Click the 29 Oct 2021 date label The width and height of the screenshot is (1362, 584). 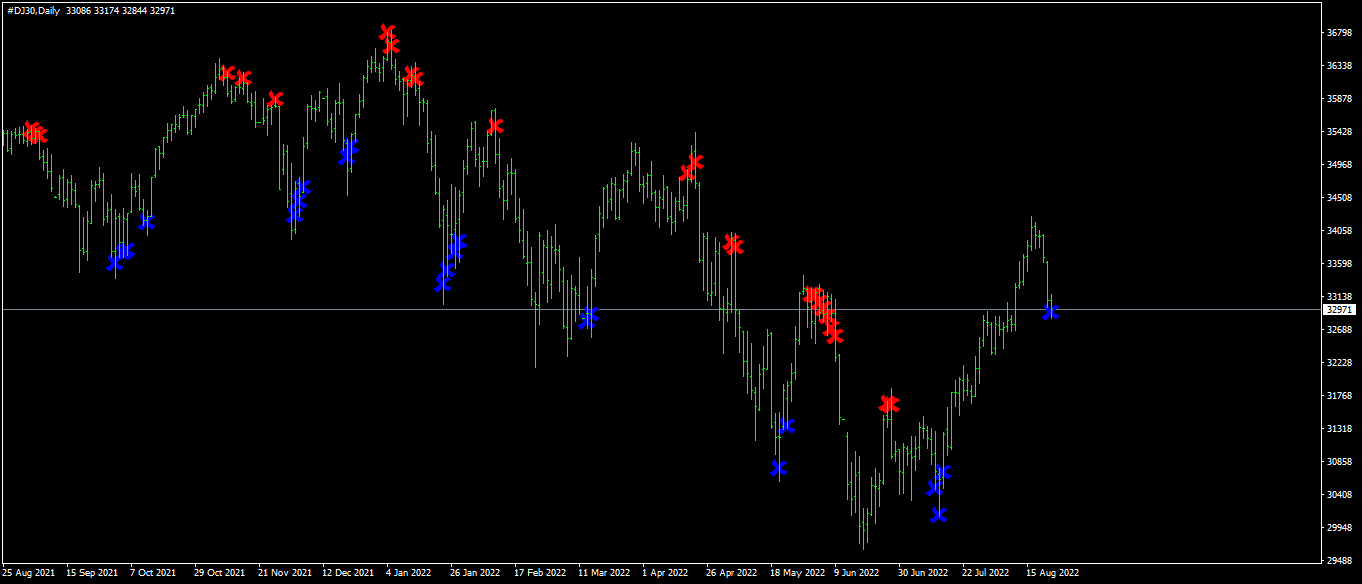[x=220, y=574]
